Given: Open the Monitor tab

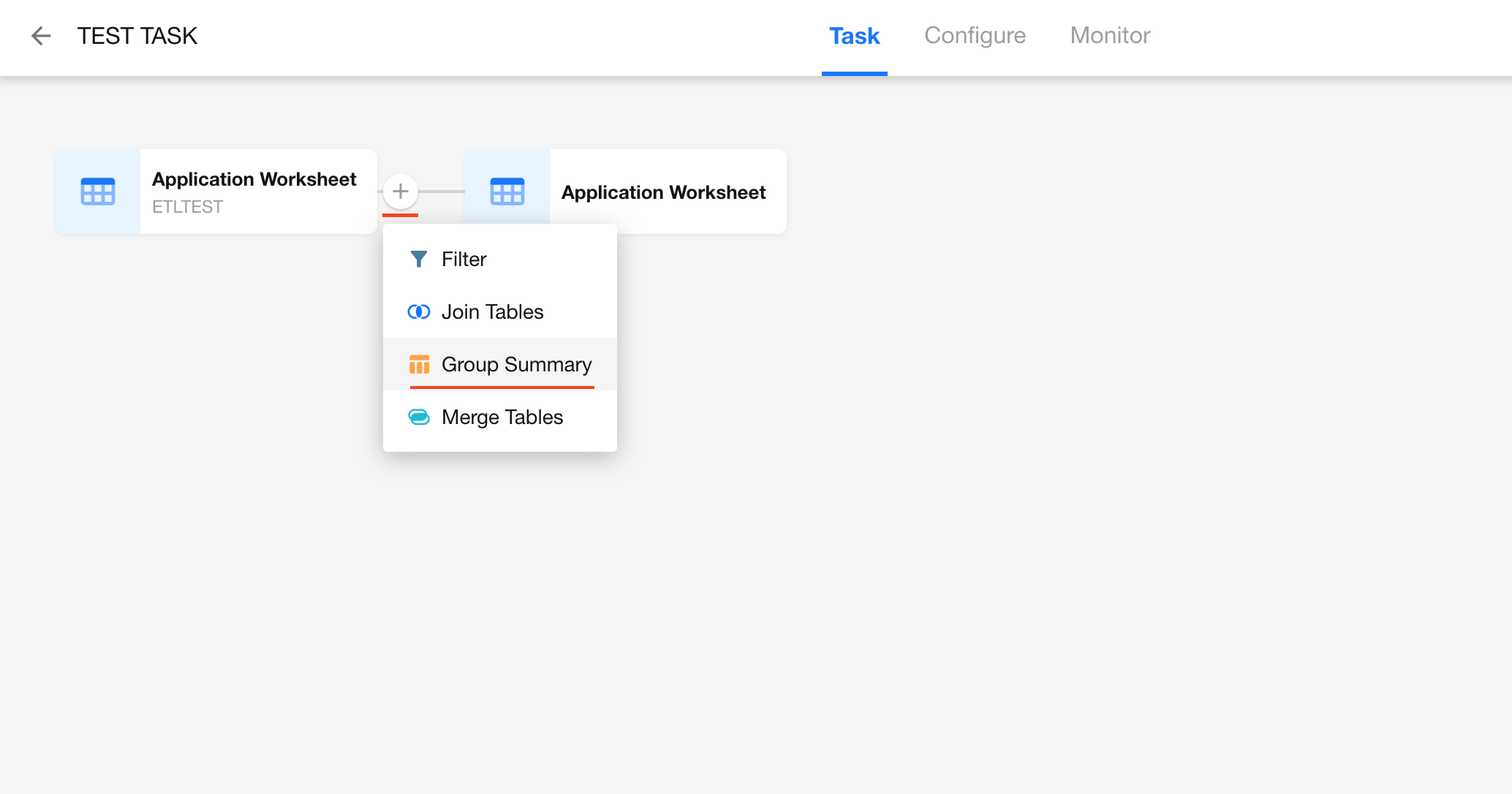Looking at the screenshot, I should tap(1110, 36).
